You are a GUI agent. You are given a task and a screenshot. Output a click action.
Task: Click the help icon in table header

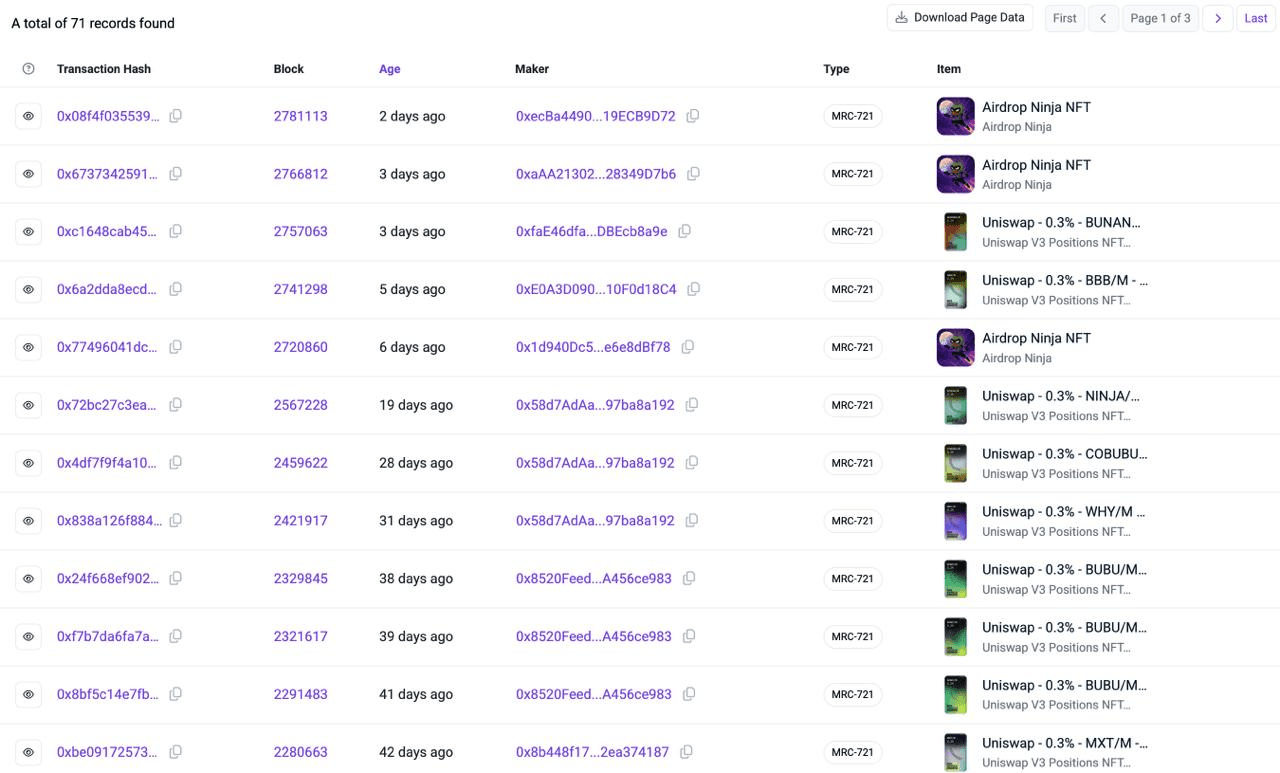coord(28,69)
